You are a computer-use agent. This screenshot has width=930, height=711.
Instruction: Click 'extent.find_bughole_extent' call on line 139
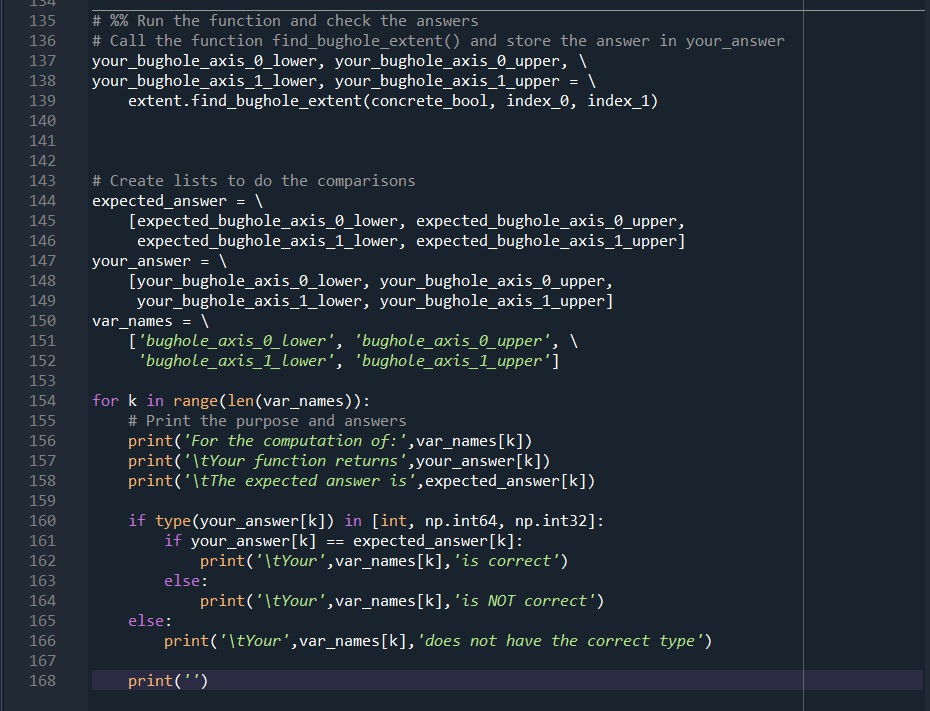[244, 101]
